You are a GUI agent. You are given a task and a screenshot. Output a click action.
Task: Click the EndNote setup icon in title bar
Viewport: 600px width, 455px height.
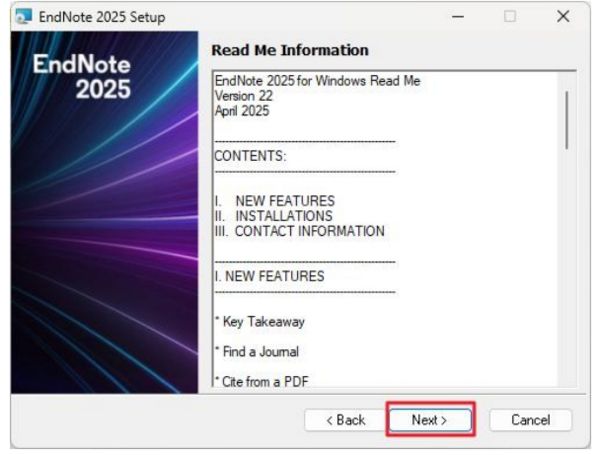(x=24, y=17)
